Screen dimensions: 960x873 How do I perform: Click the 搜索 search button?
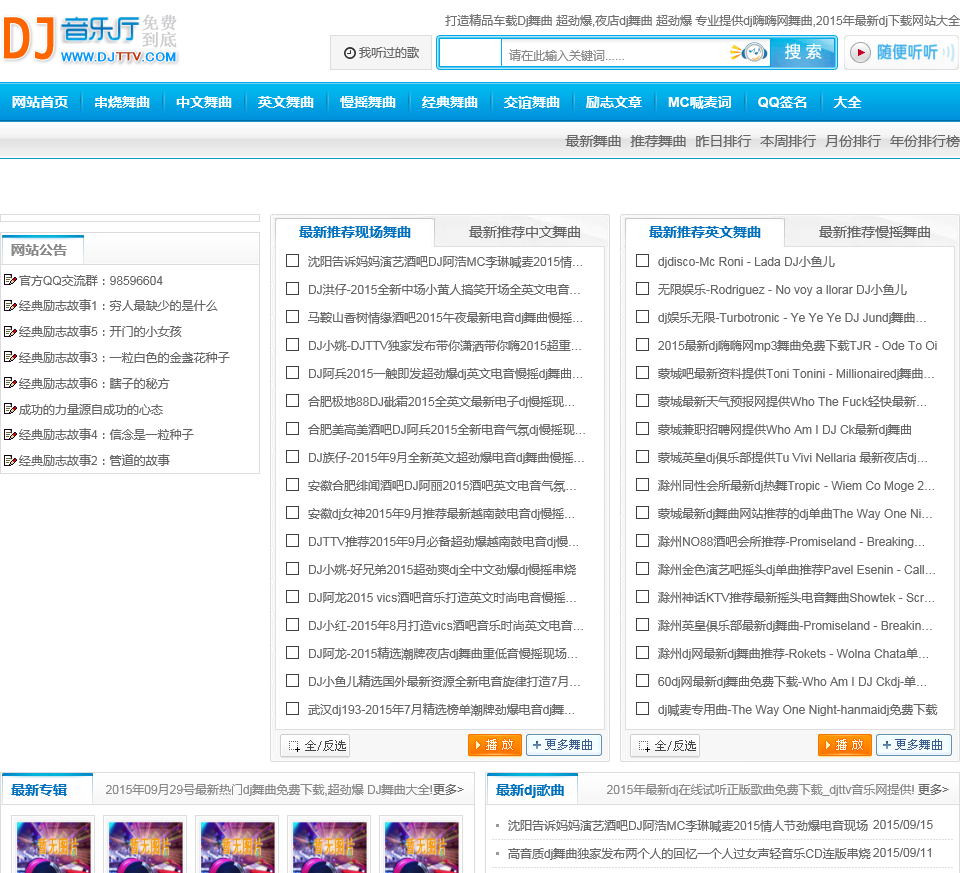click(x=803, y=52)
